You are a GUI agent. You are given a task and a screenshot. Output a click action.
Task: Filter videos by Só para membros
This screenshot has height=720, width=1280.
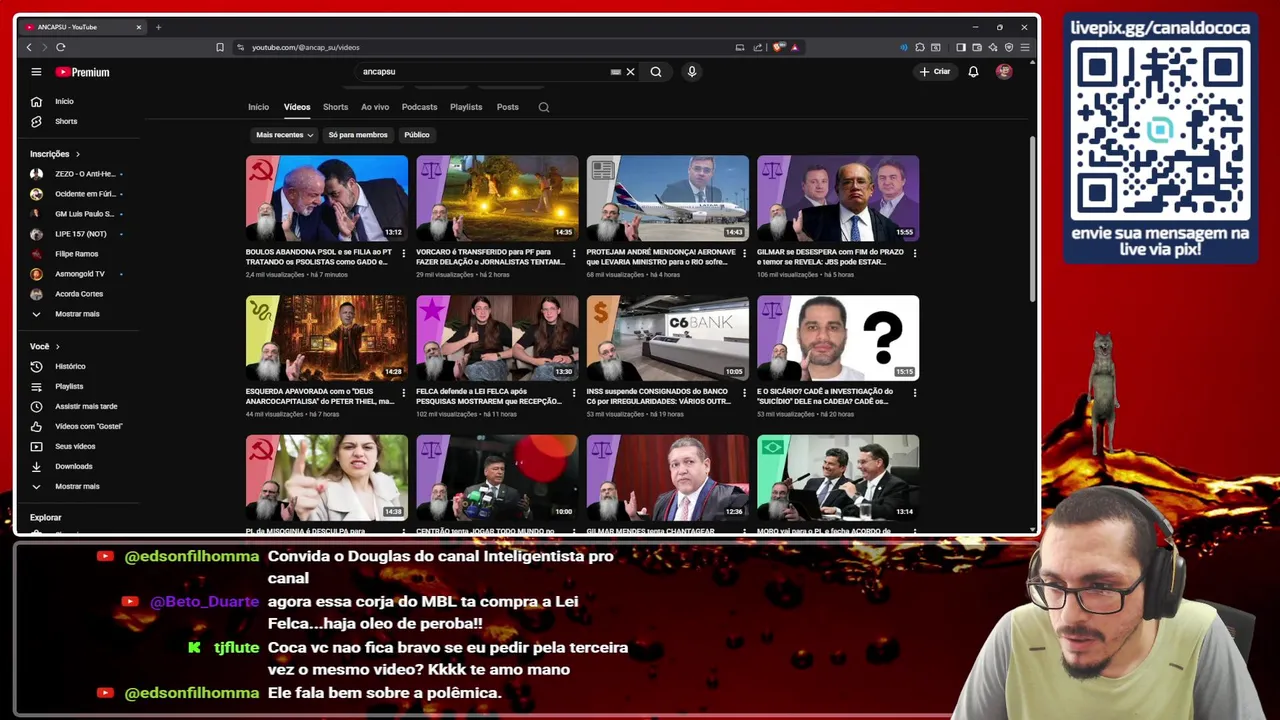[358, 135]
